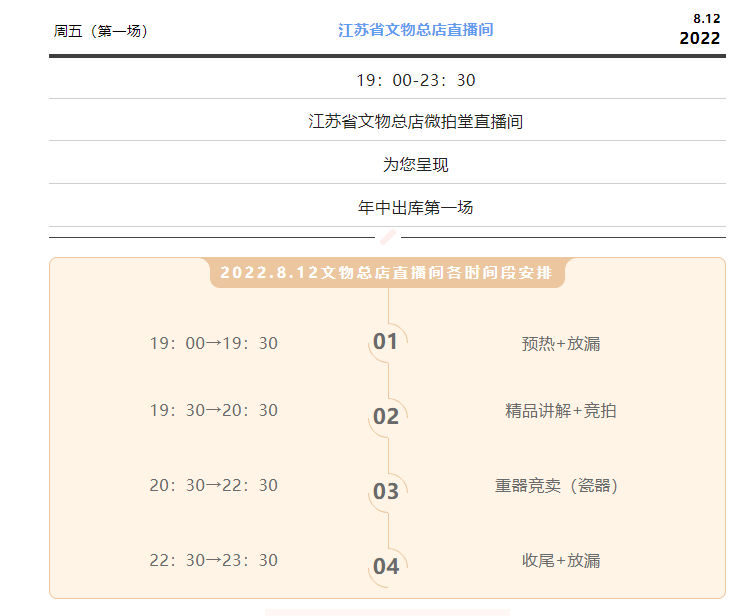
Task: Select the 20：30→22：30 time slot
Action: pyautogui.click(x=214, y=486)
